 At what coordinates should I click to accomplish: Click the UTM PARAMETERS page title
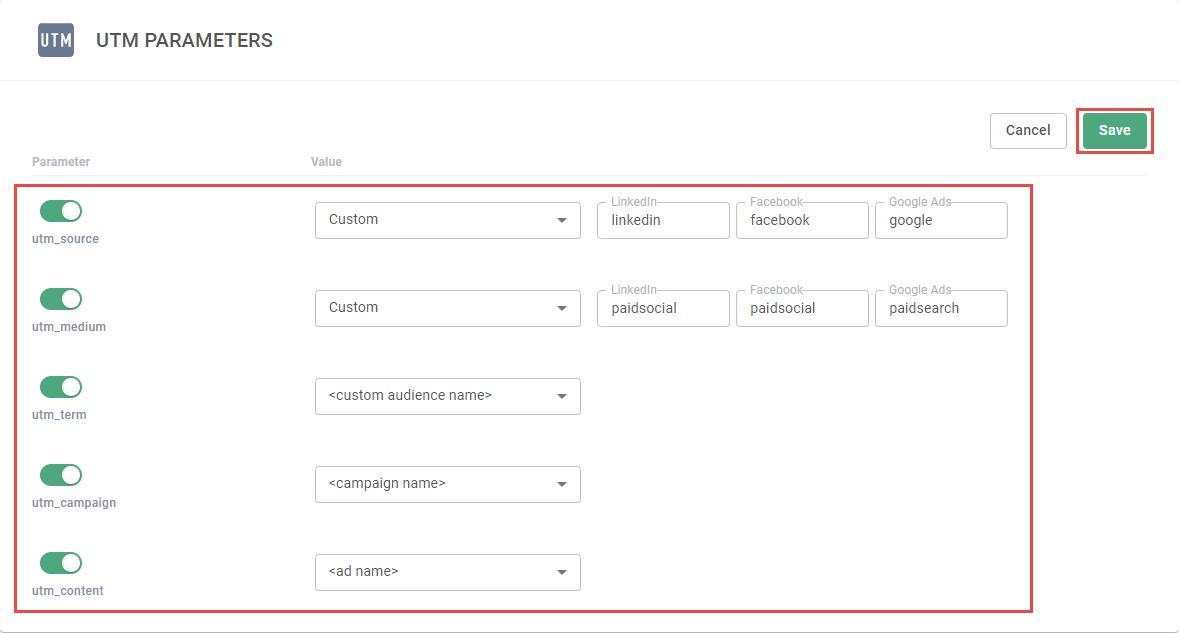(x=184, y=41)
